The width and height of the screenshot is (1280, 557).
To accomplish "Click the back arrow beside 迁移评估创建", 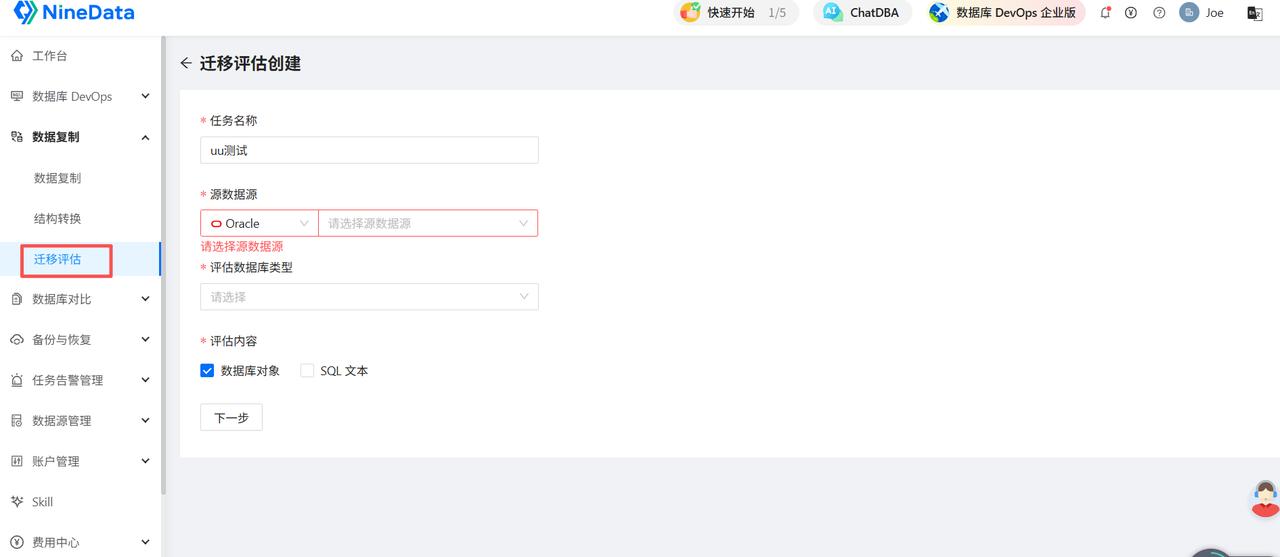I will [x=186, y=63].
